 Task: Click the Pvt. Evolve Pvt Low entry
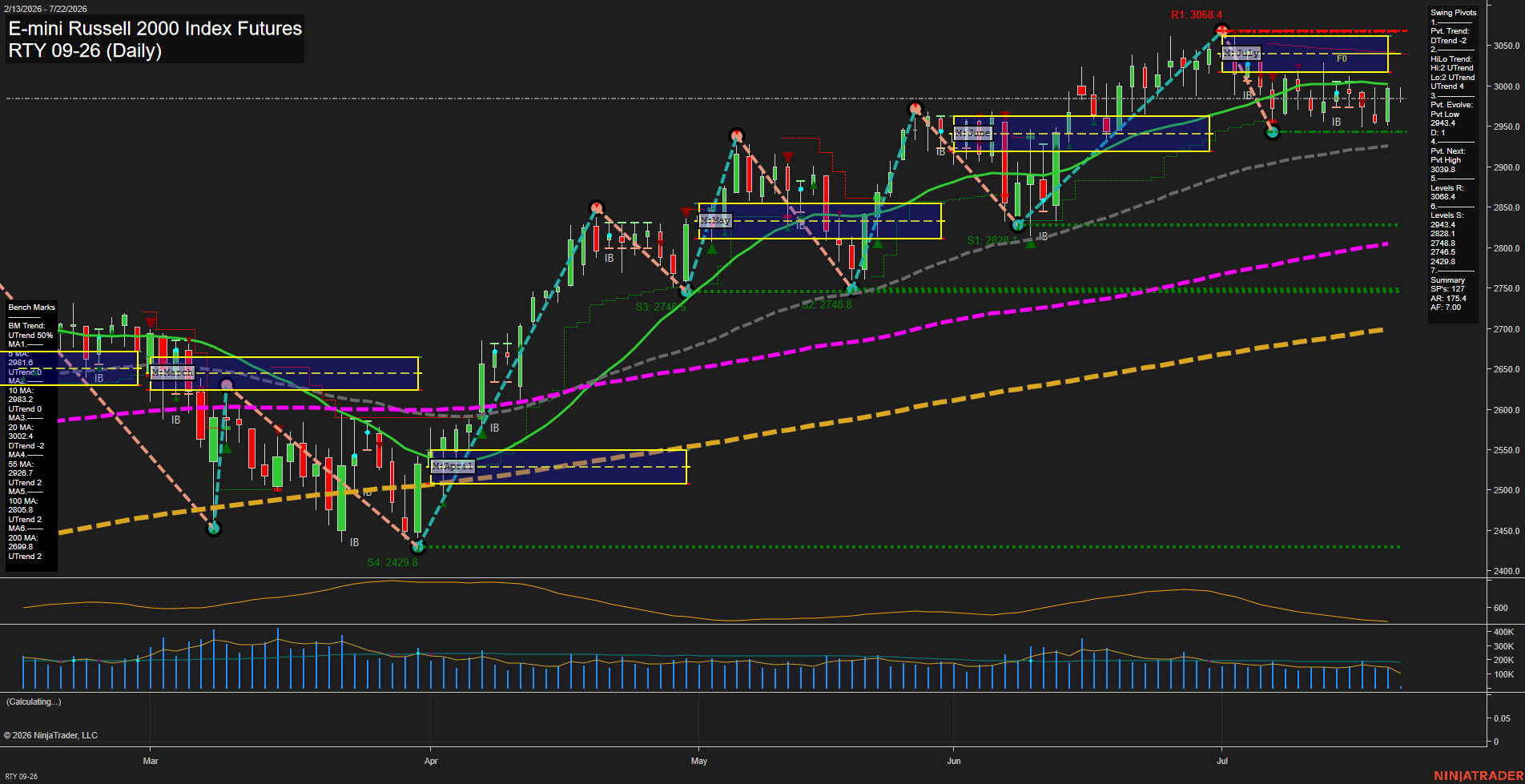pyautogui.click(x=1451, y=115)
